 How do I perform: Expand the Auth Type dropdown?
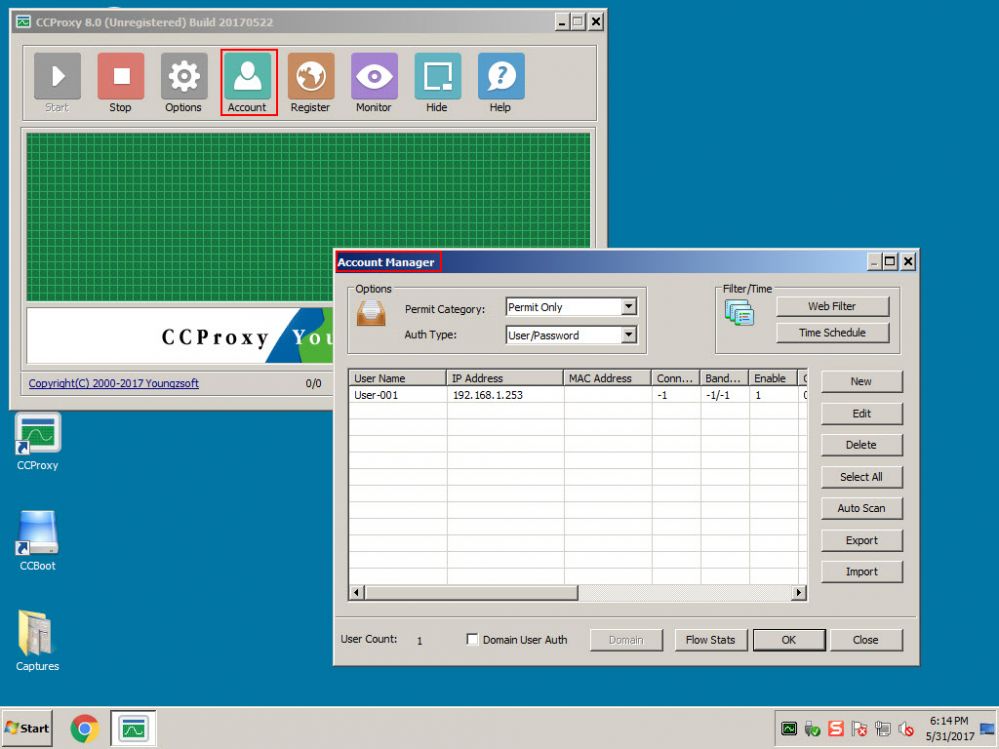628,335
